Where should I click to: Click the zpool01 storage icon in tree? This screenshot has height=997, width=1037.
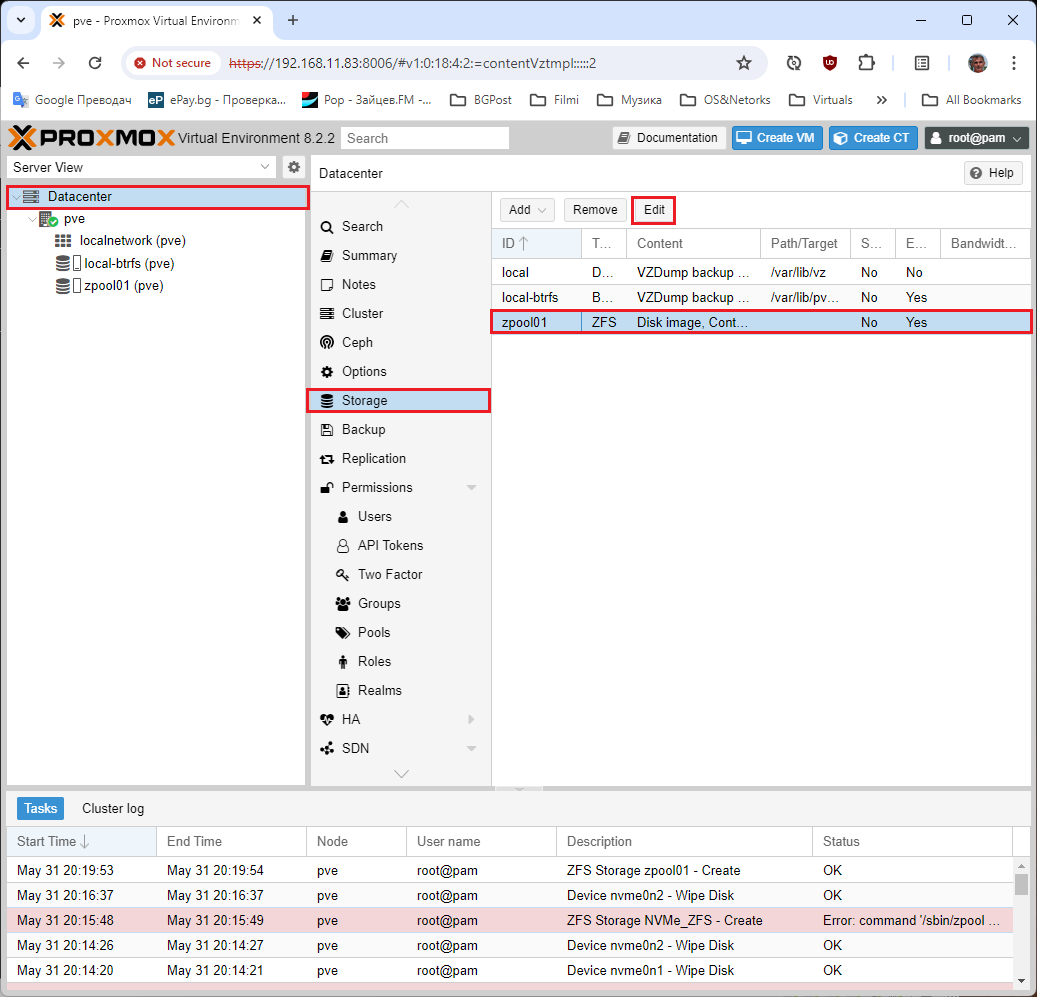63,286
